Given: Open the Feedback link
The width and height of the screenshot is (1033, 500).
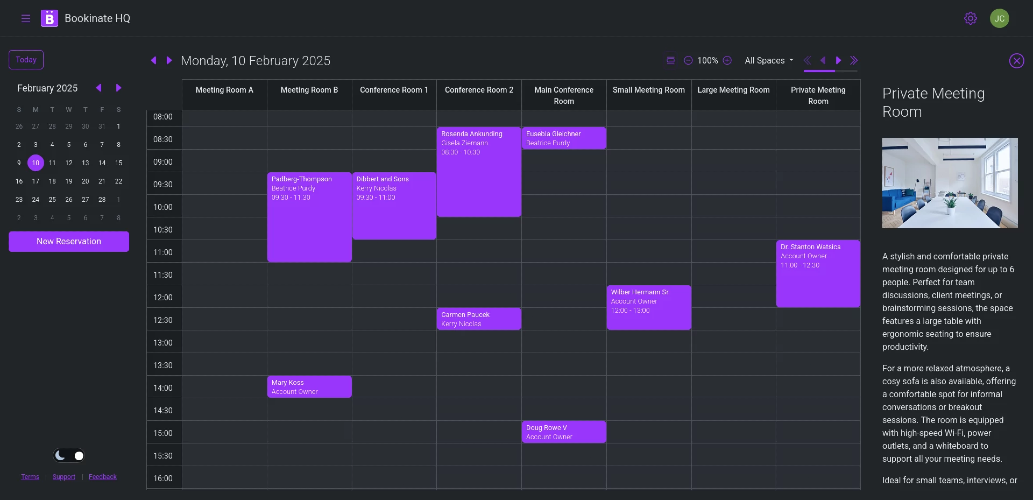Looking at the screenshot, I should coord(103,476).
